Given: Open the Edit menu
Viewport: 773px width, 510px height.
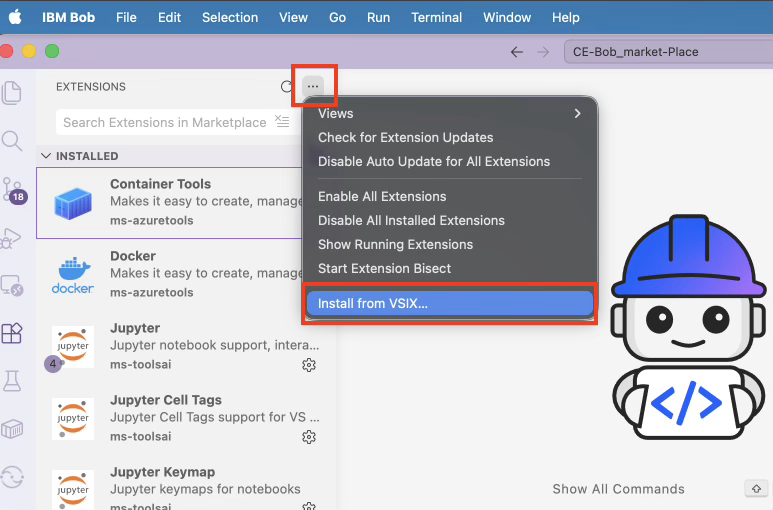Looking at the screenshot, I should pyautogui.click(x=169, y=18).
